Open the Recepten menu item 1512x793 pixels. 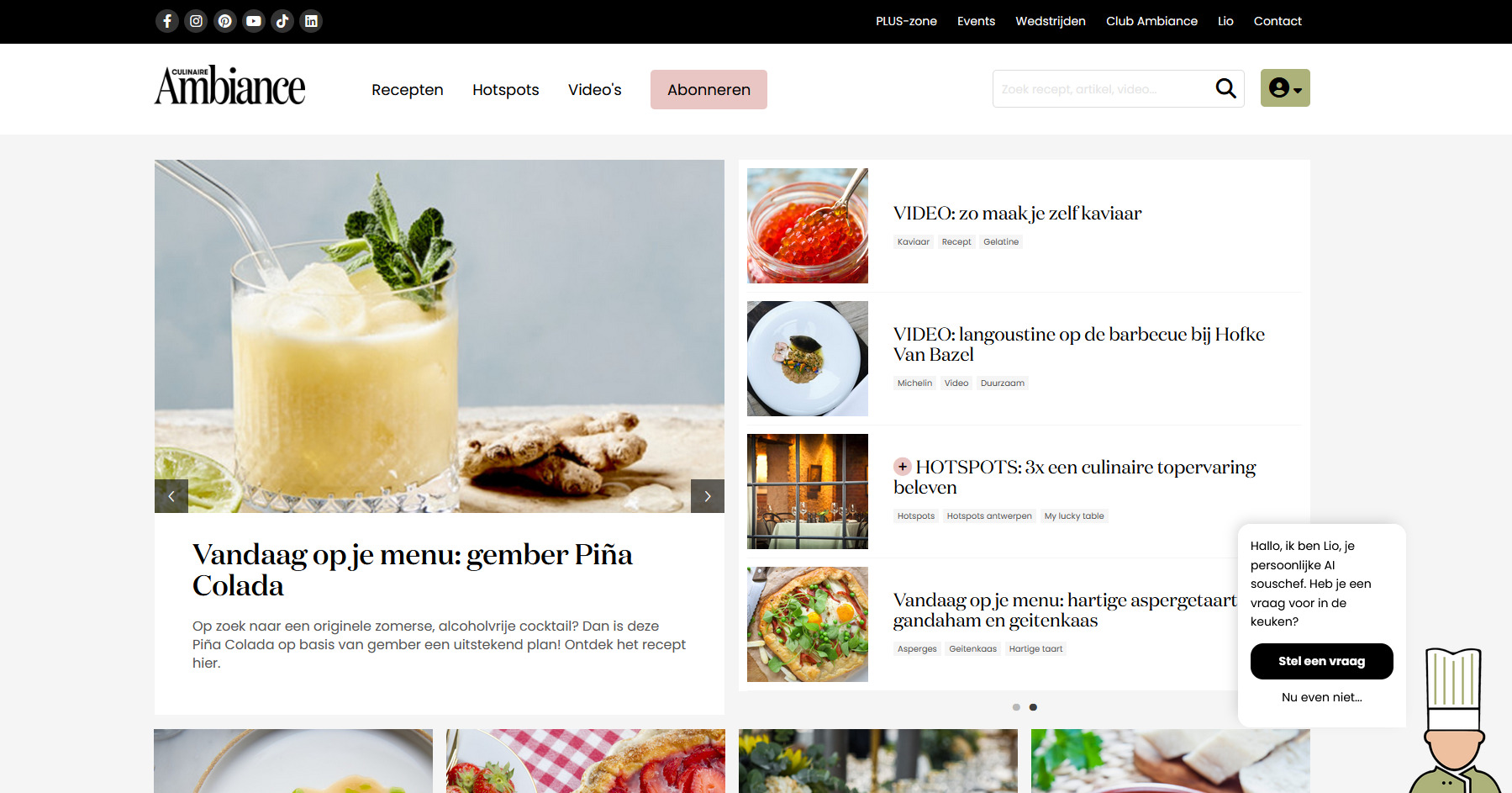(408, 90)
